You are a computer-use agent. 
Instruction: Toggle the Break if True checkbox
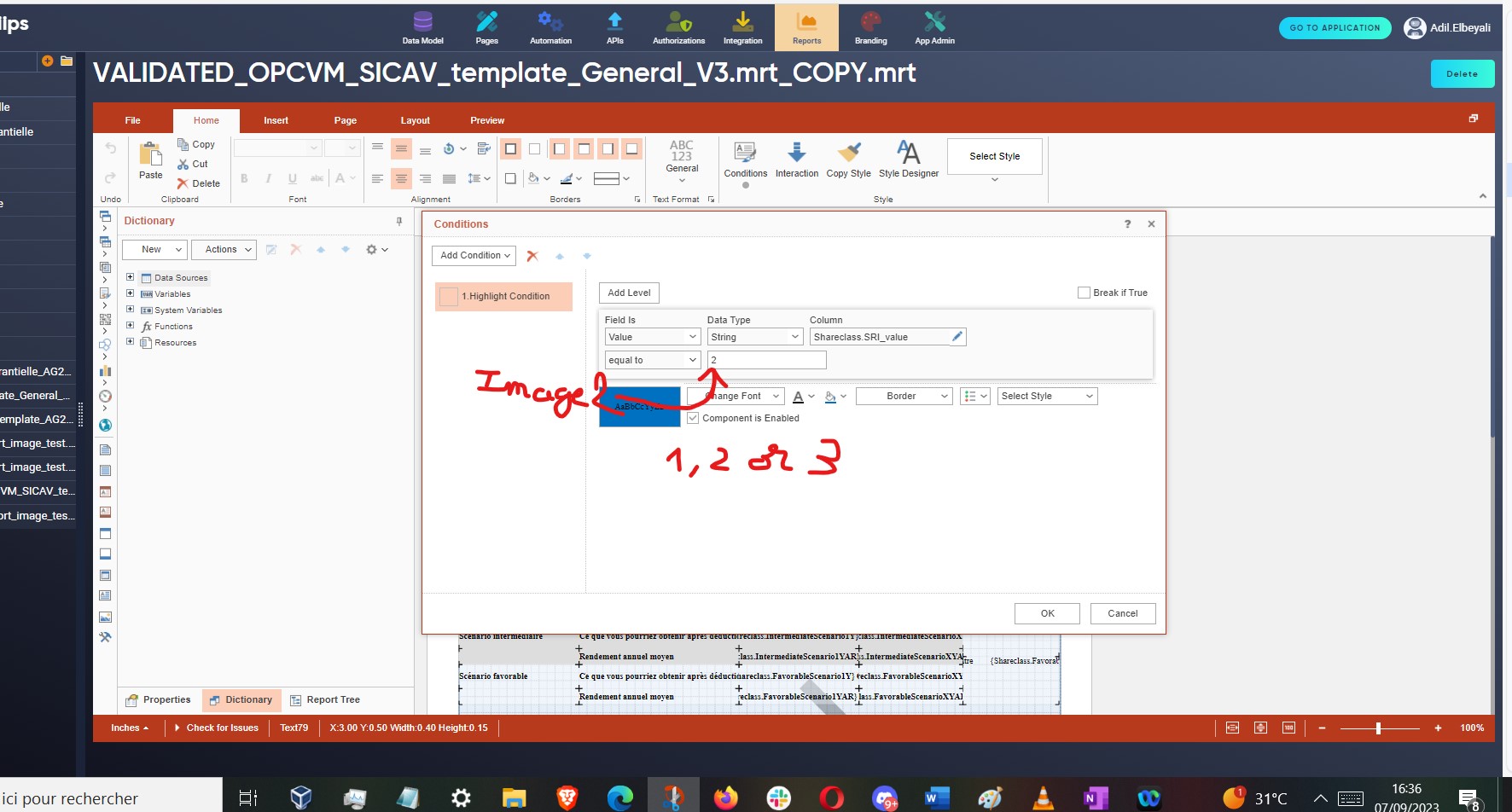(x=1084, y=293)
